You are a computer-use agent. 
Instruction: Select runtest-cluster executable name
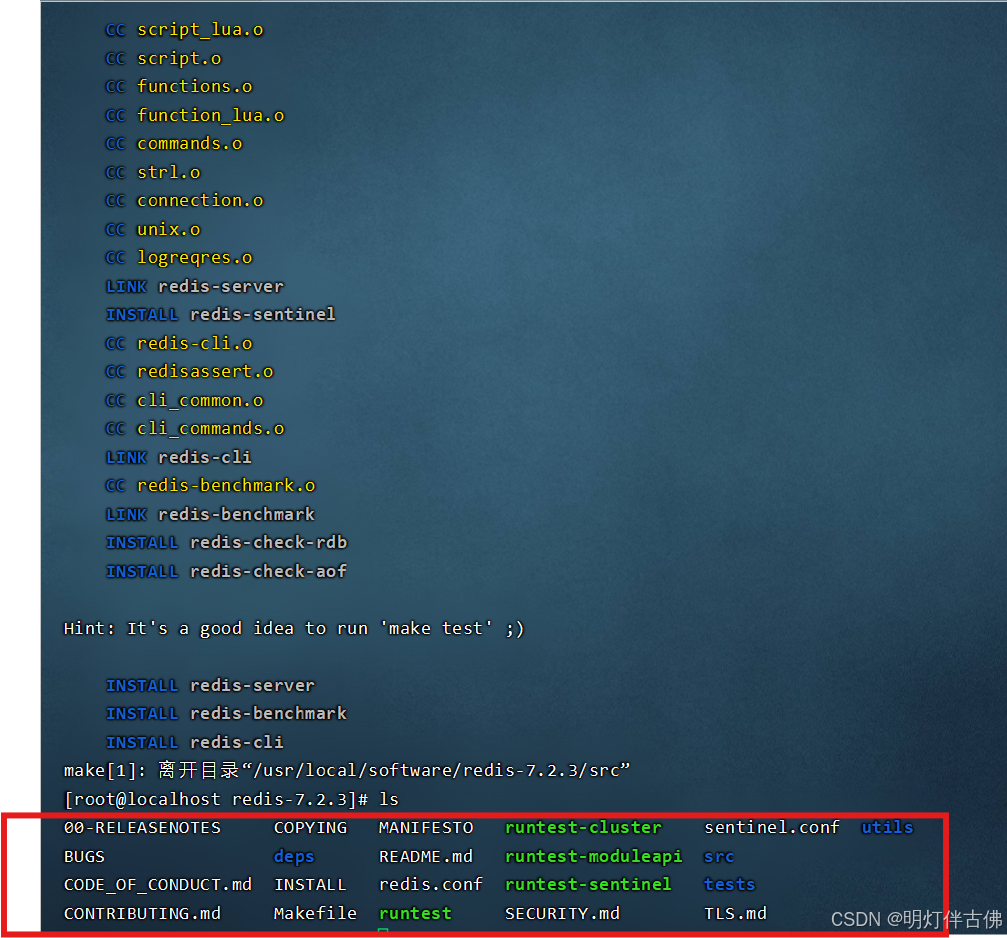(583, 828)
